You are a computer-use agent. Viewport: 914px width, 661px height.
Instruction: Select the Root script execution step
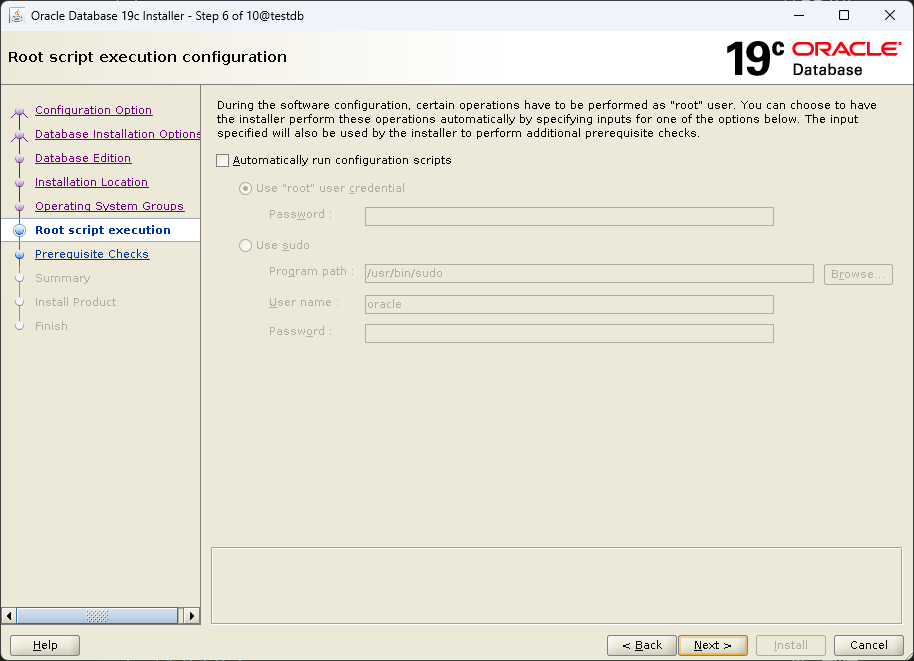(x=103, y=230)
